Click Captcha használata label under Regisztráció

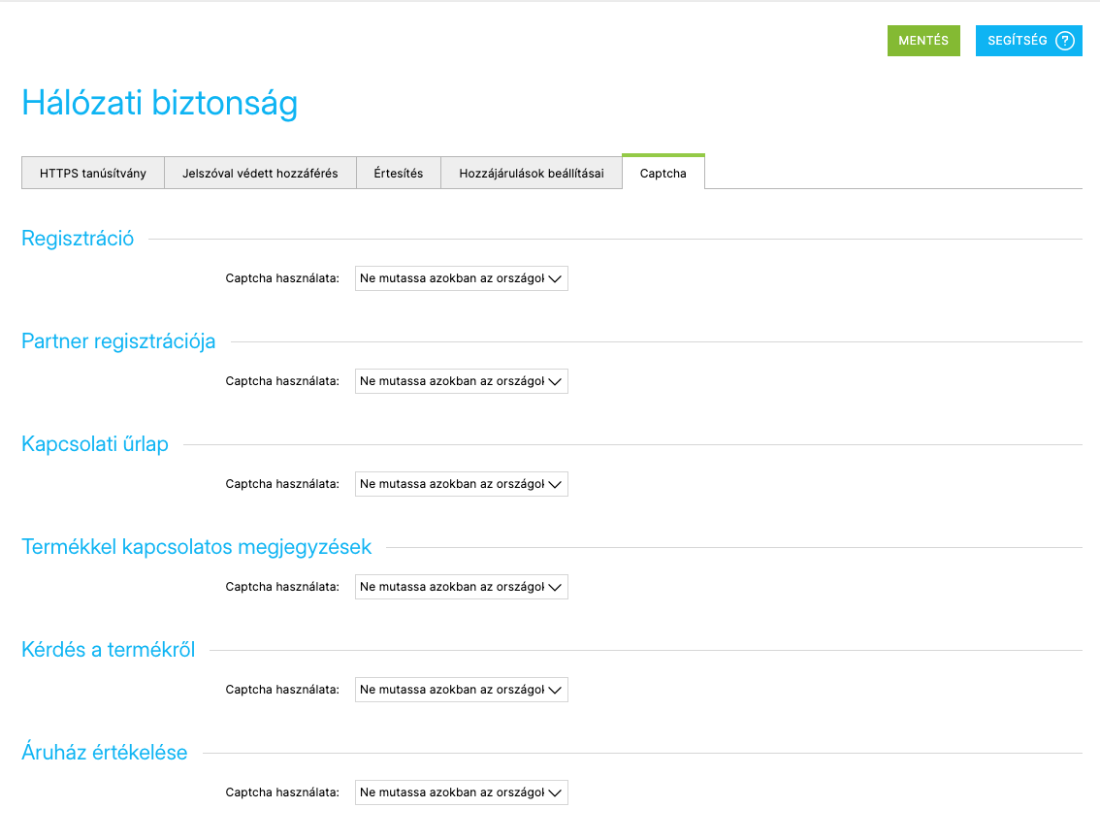click(282, 279)
